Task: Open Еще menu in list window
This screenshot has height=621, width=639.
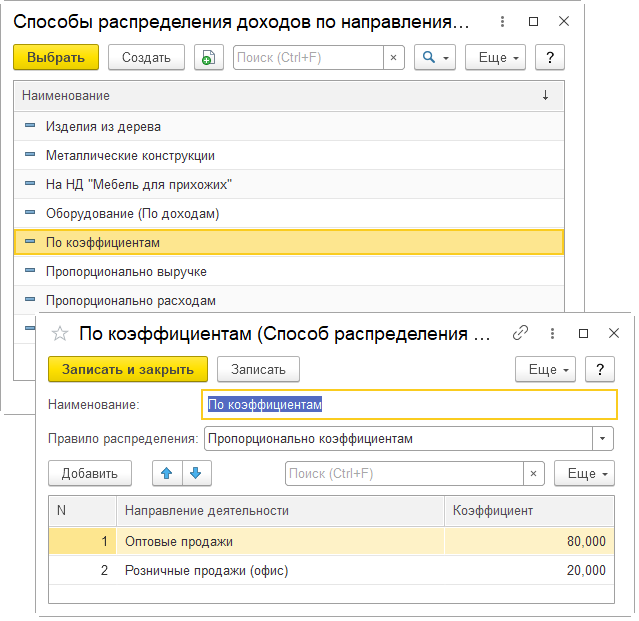Action: tap(496, 57)
